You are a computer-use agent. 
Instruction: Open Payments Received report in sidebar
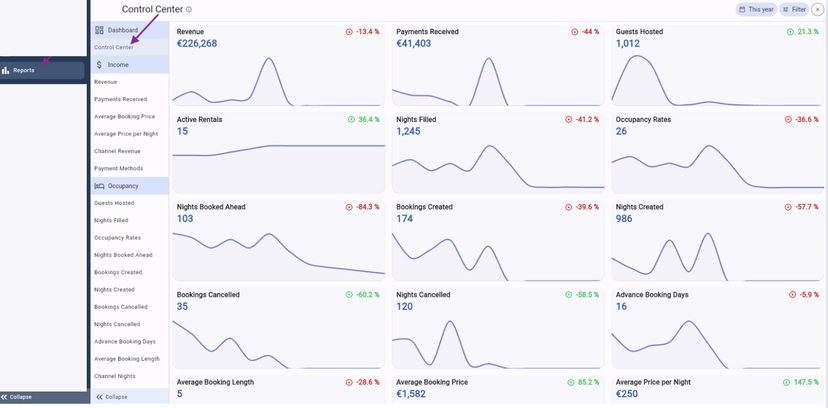[x=120, y=99]
